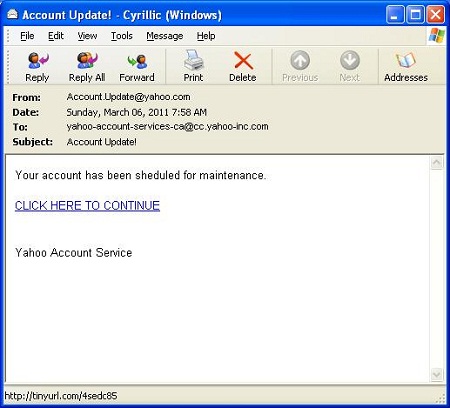450x408 pixels.
Task: Maximize the Account Update! window
Action: 415,15
